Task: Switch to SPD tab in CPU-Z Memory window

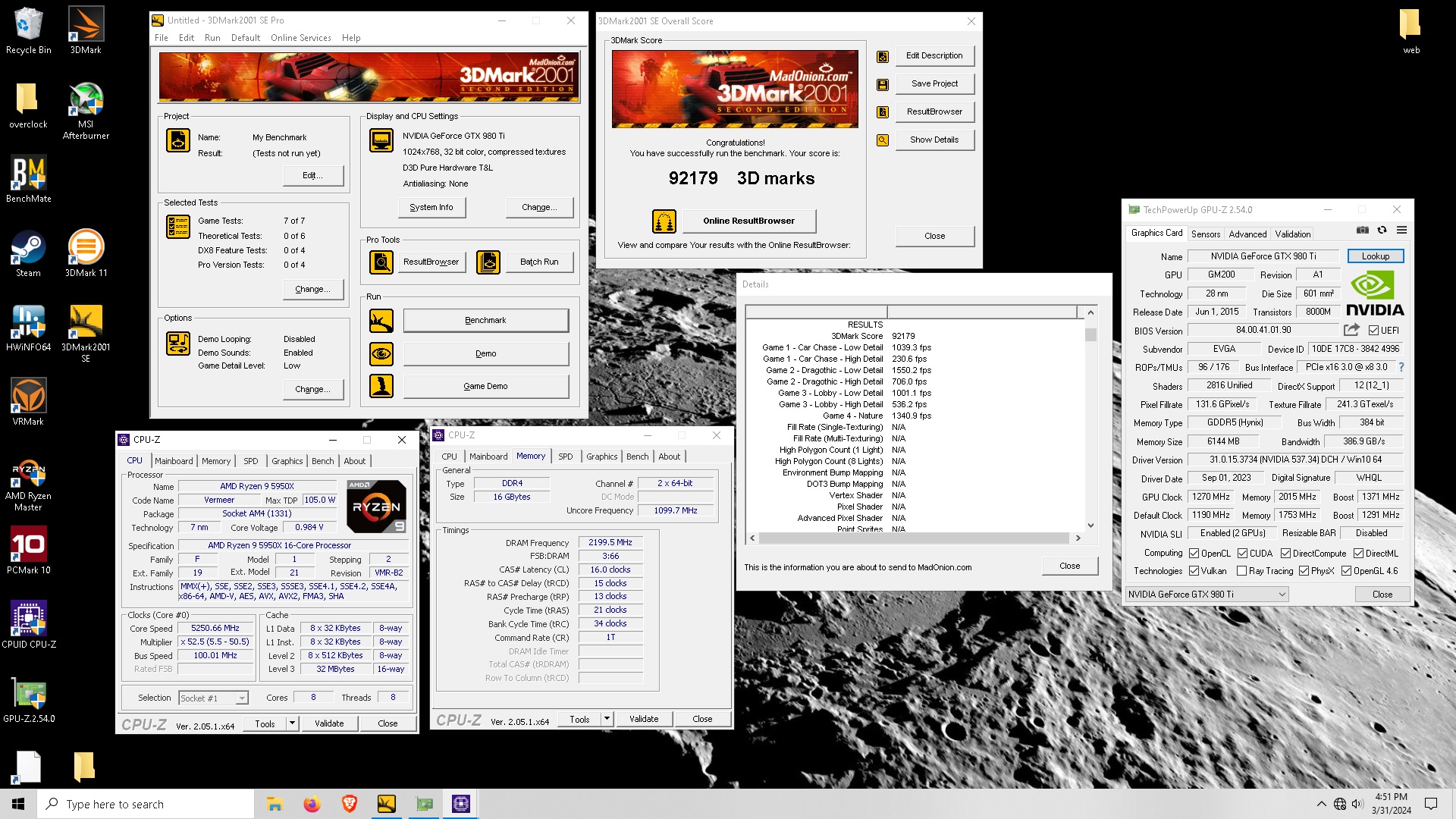Action: point(565,457)
